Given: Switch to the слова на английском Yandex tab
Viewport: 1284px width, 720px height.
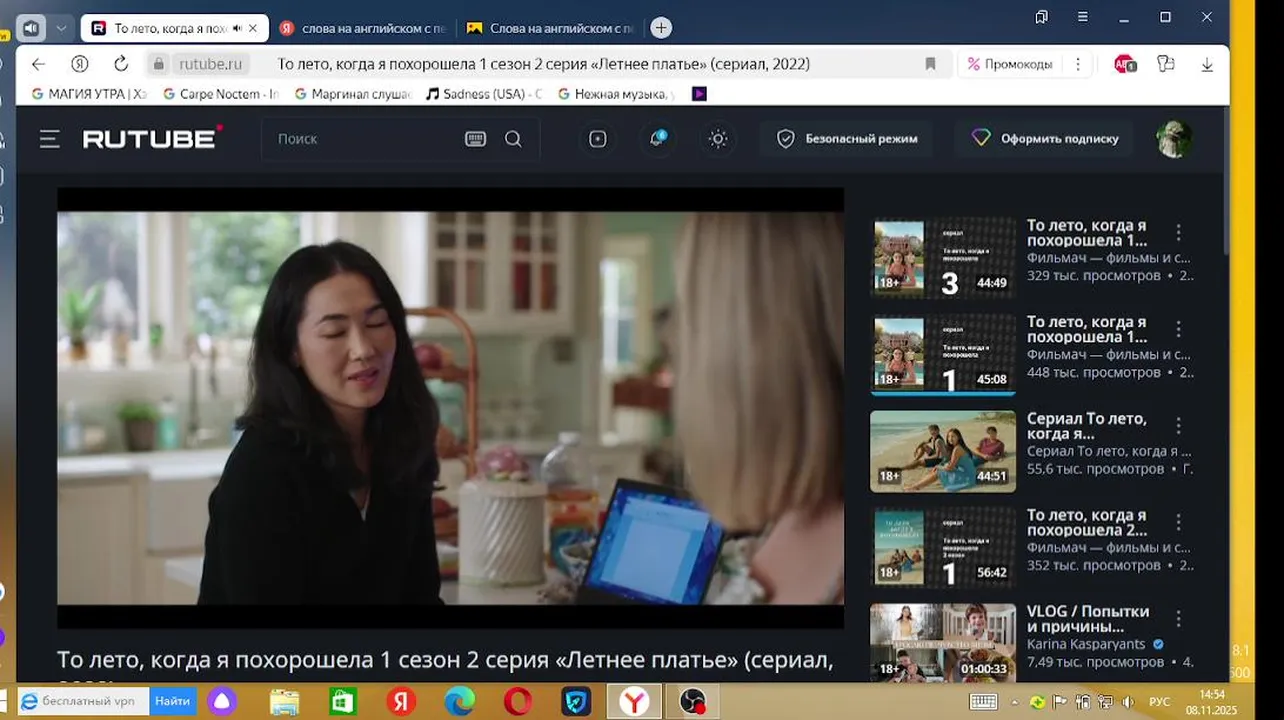Looking at the screenshot, I should (362, 28).
